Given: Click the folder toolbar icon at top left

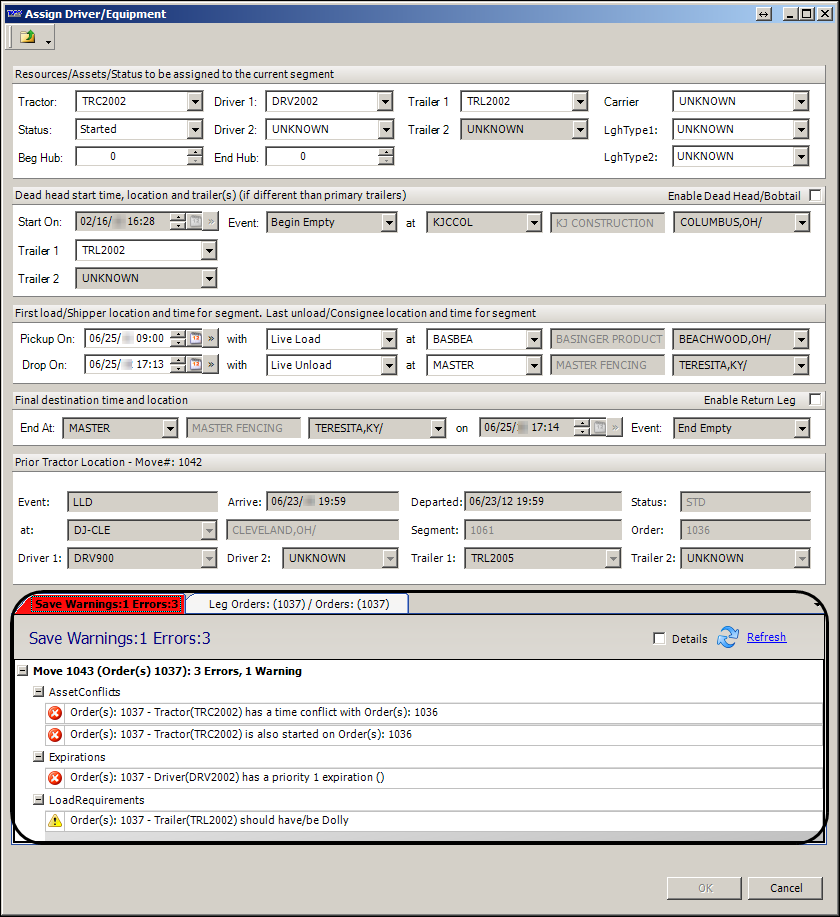Looking at the screenshot, I should coord(27,37).
